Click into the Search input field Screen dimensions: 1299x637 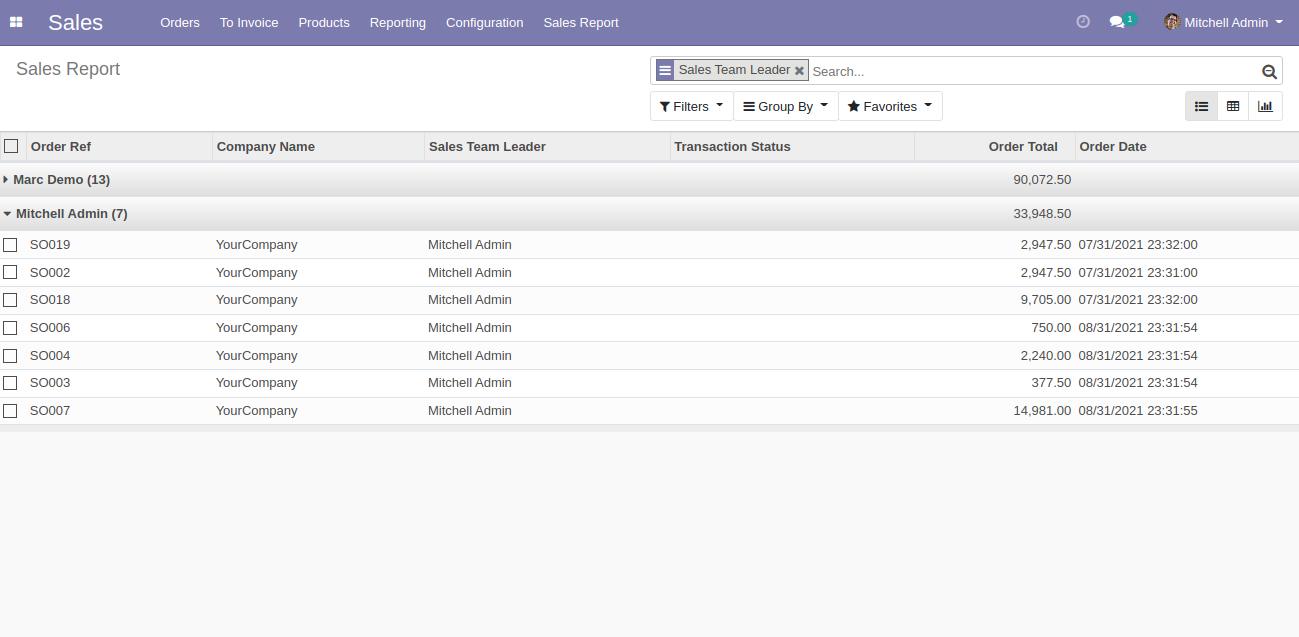point(1030,71)
